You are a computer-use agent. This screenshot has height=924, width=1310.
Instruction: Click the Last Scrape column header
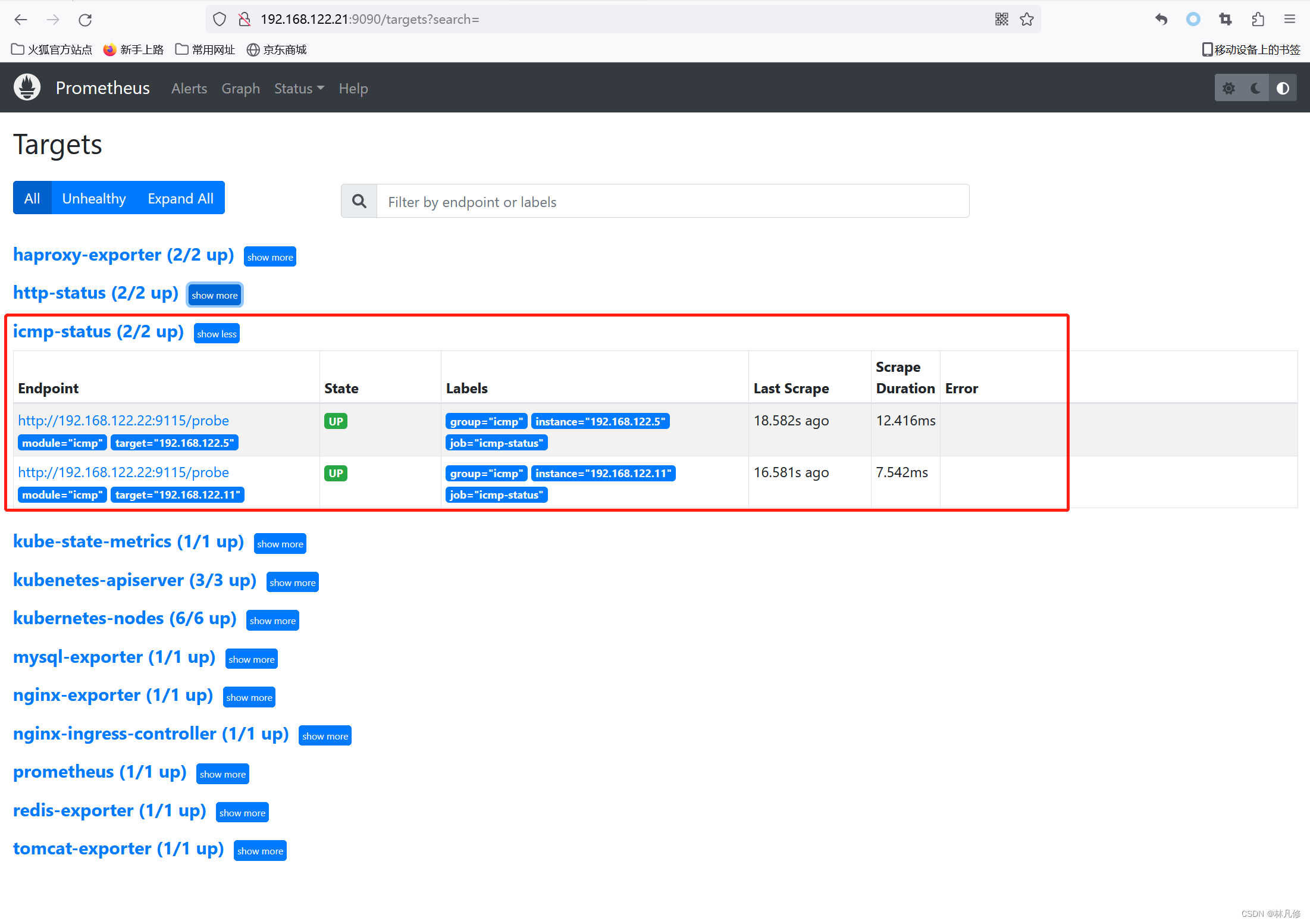[791, 389]
